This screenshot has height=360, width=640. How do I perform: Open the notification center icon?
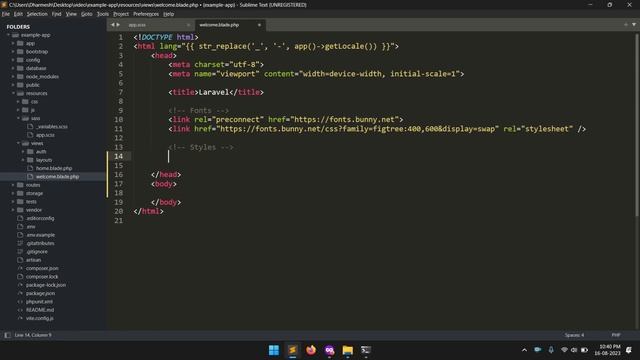click(629, 350)
